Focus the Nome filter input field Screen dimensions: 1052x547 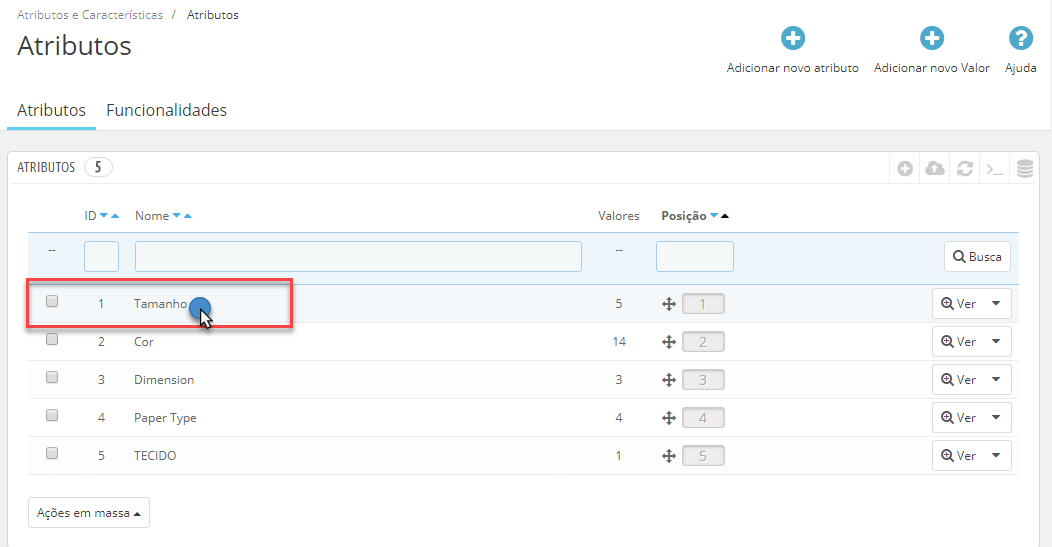358,256
